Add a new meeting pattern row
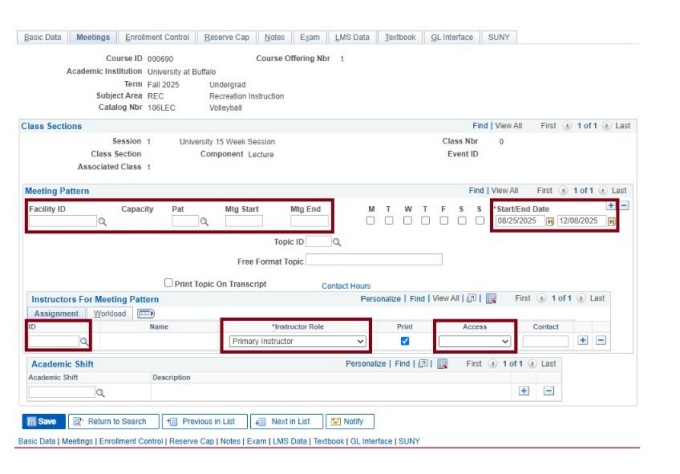Screen dimensions: 680x474 (x=611, y=206)
